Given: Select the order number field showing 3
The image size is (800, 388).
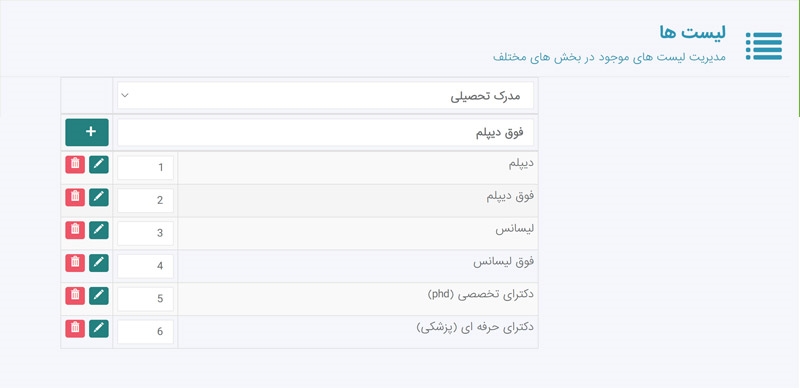Looking at the screenshot, I should point(145,233).
